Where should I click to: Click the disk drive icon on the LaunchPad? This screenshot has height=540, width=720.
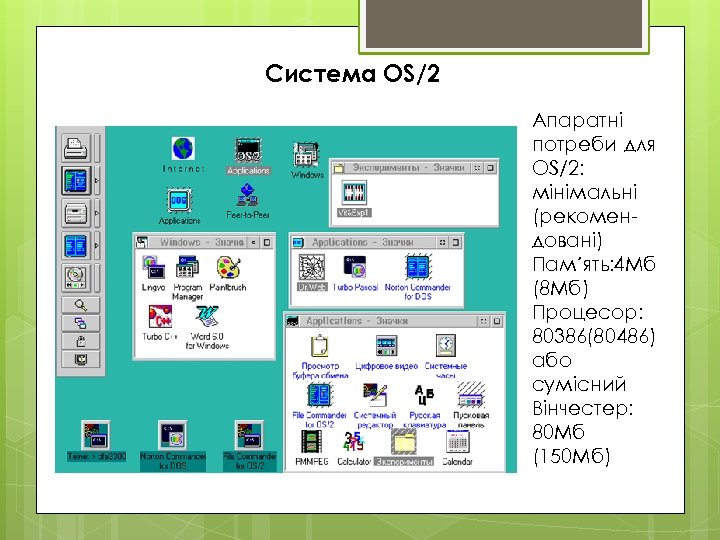76,213
